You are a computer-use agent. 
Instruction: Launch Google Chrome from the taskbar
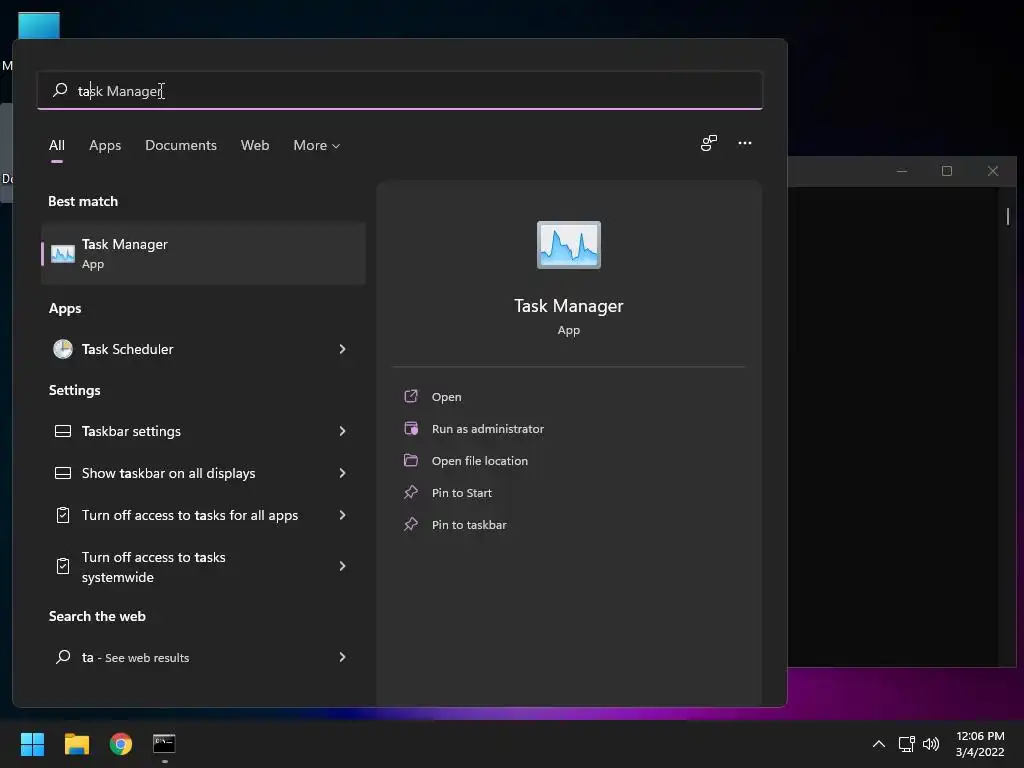121,744
